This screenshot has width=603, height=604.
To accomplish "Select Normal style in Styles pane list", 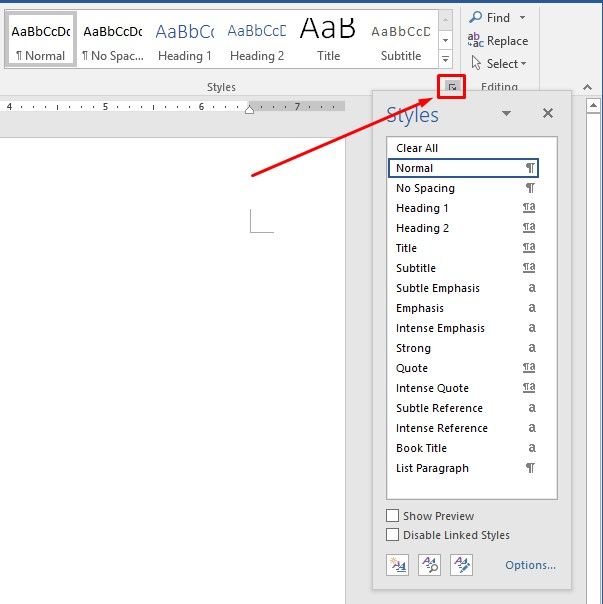I will tap(463, 168).
